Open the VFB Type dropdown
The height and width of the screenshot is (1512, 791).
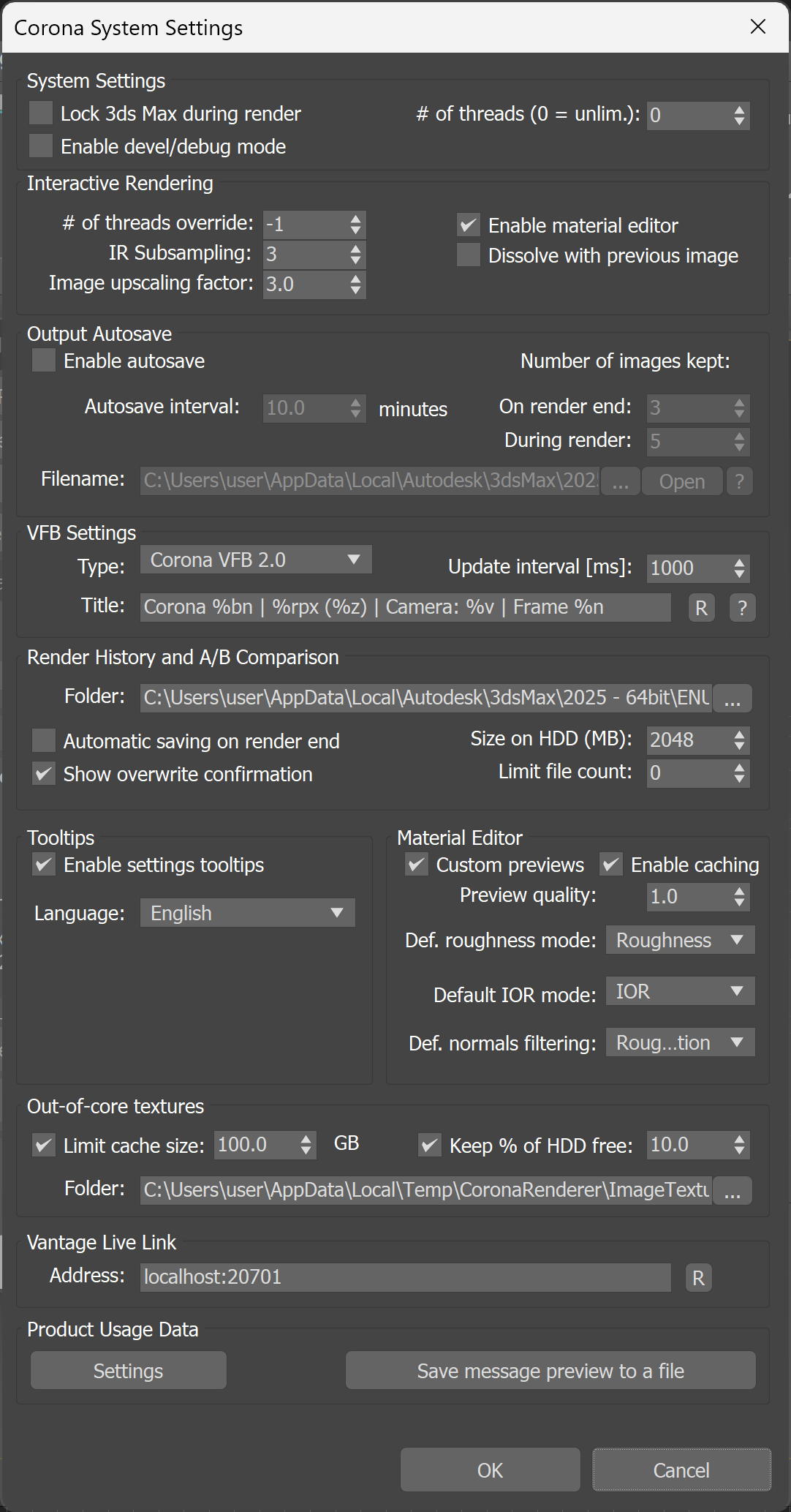256,560
